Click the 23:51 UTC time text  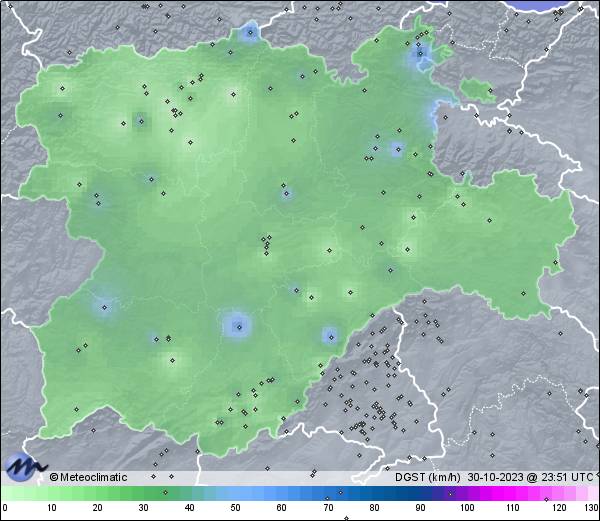(x=567, y=477)
